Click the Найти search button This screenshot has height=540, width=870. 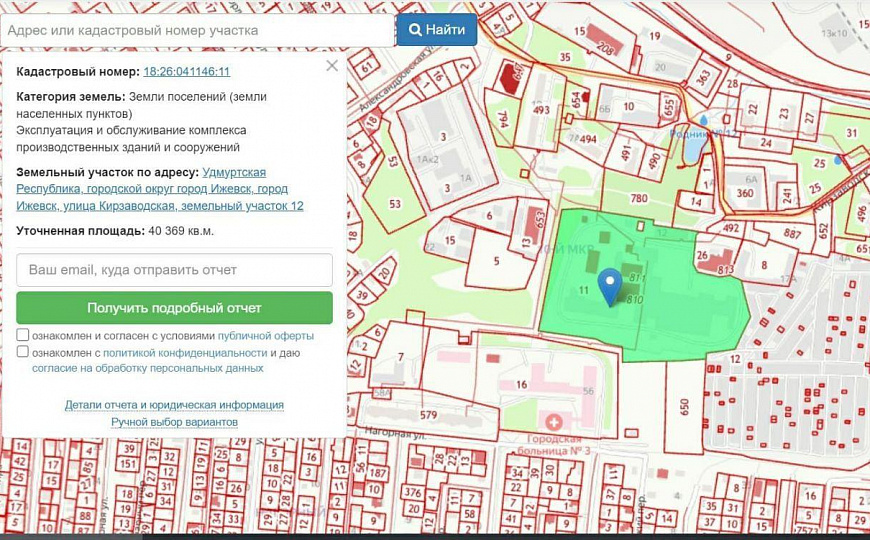tap(437, 29)
